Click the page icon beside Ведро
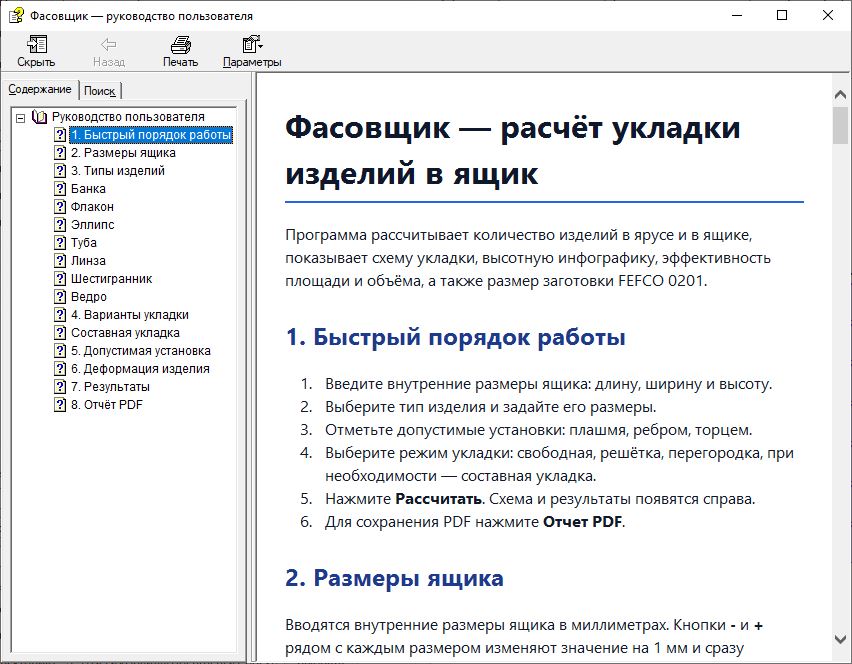Screen dimensions: 852x664 60,297
